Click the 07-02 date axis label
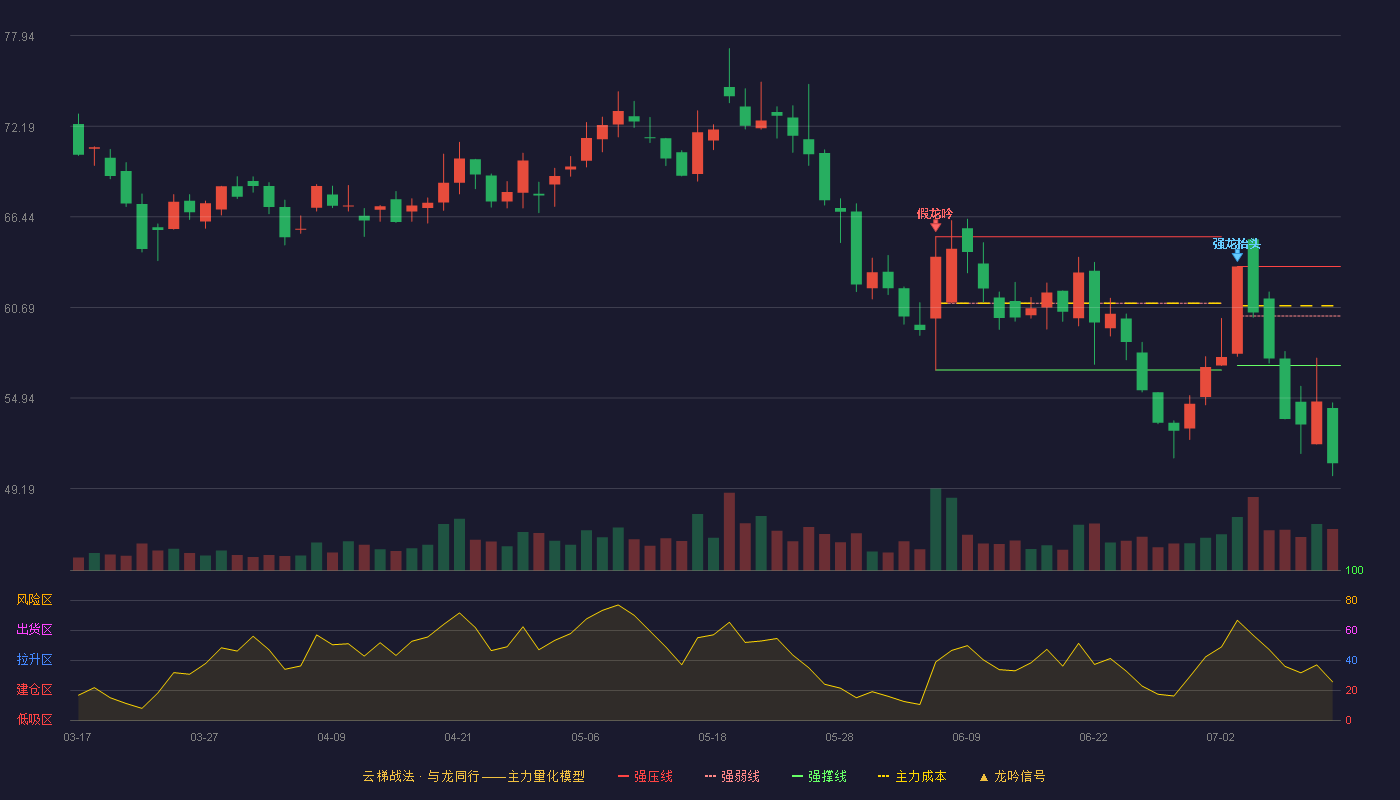Image resolution: width=1400 pixels, height=800 pixels. tap(1220, 737)
